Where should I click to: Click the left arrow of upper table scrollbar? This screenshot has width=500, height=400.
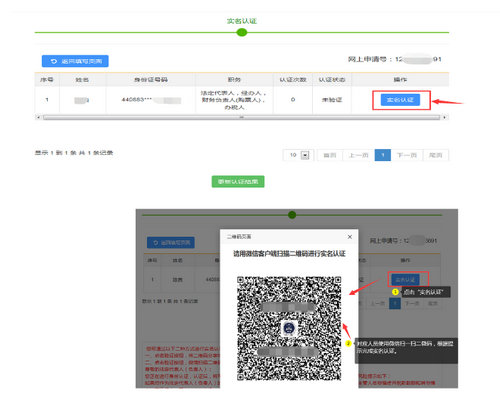[38, 117]
